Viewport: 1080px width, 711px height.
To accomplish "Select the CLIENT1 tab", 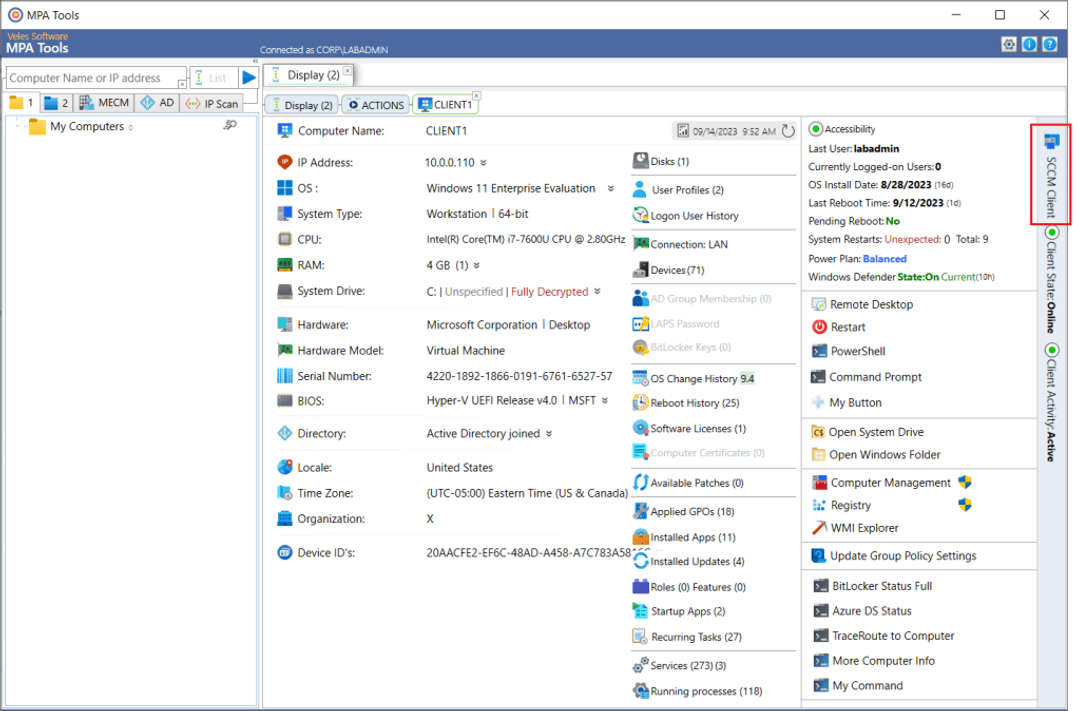I will coord(446,105).
